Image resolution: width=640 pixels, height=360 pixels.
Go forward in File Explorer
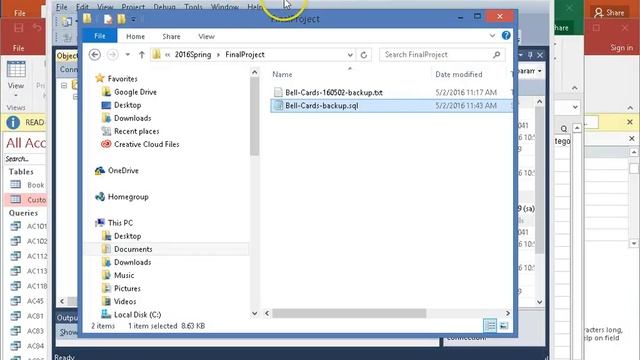[x=112, y=54]
